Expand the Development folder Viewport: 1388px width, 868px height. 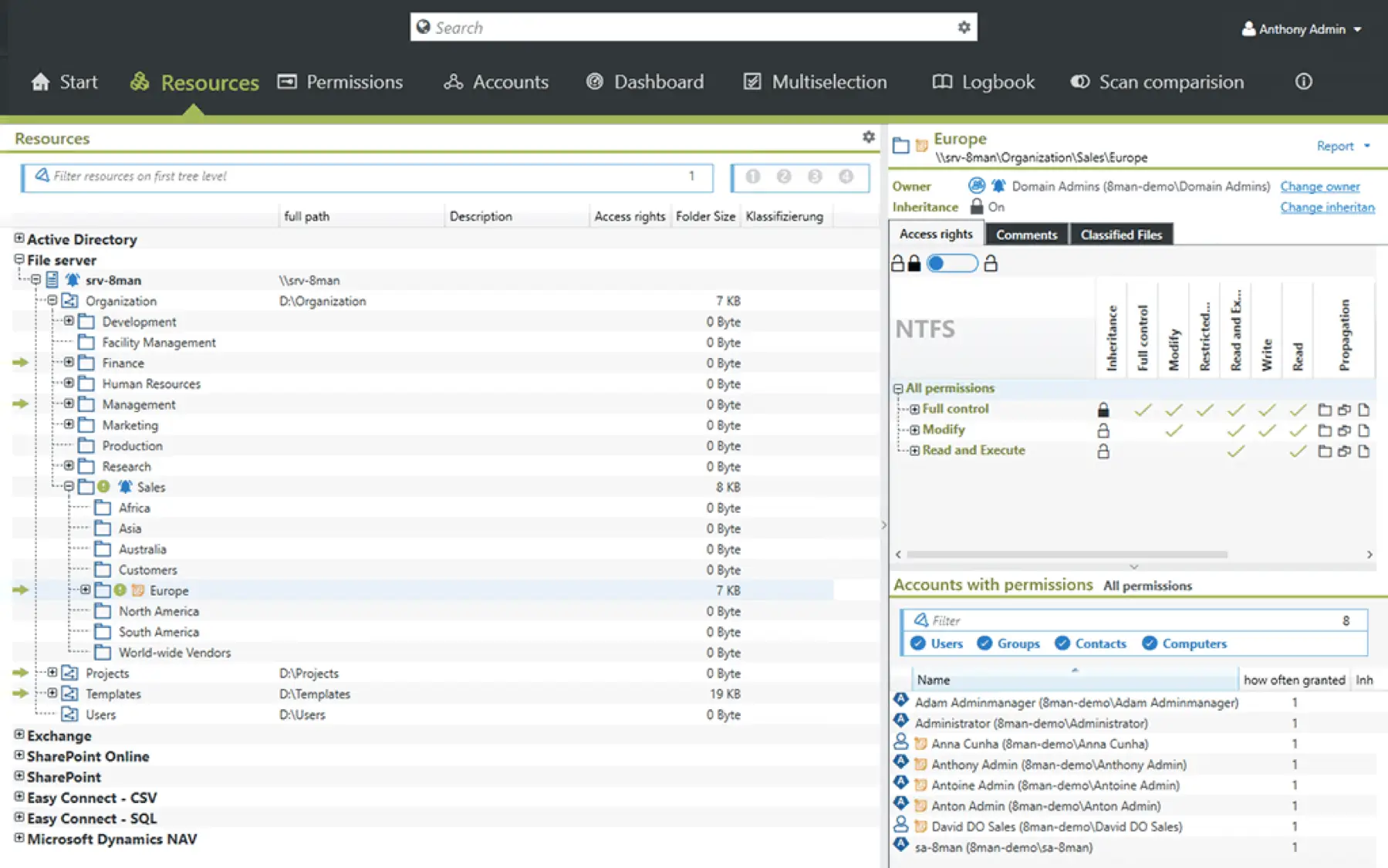69,321
